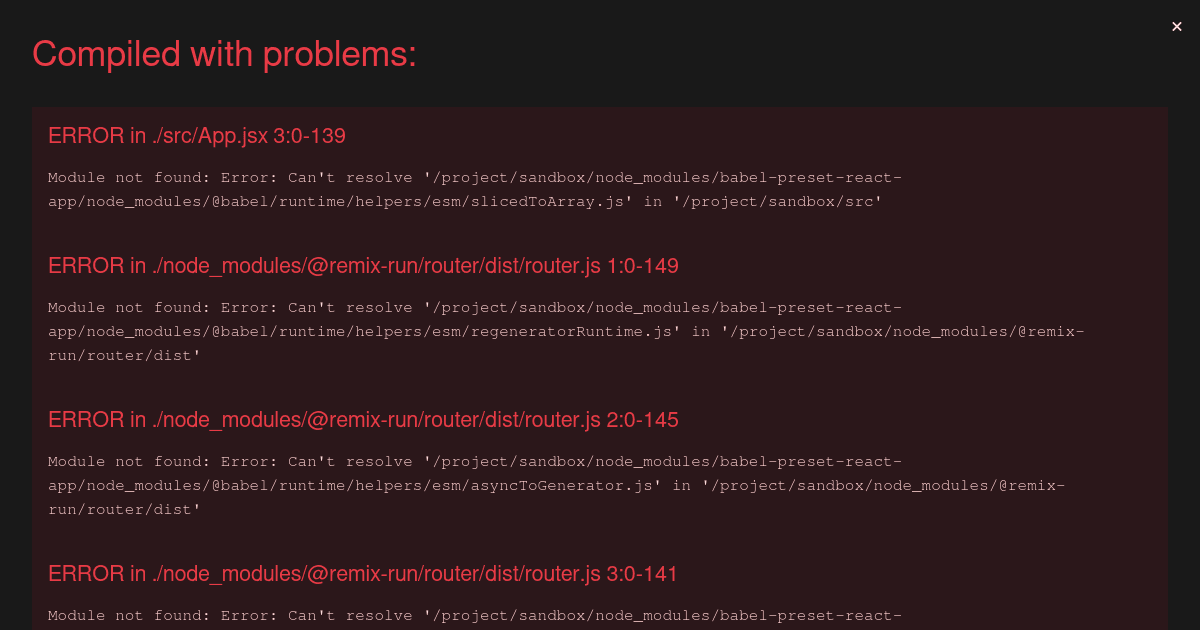Click the 'Compiled with problems:' heading
Viewport: 1200px width, 630px height.
tap(224, 54)
